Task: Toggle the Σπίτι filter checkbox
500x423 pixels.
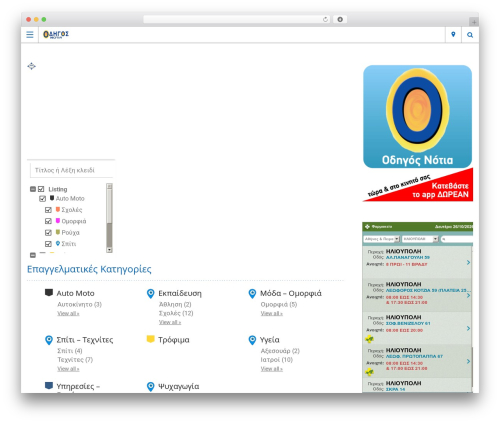Action: click(x=48, y=244)
